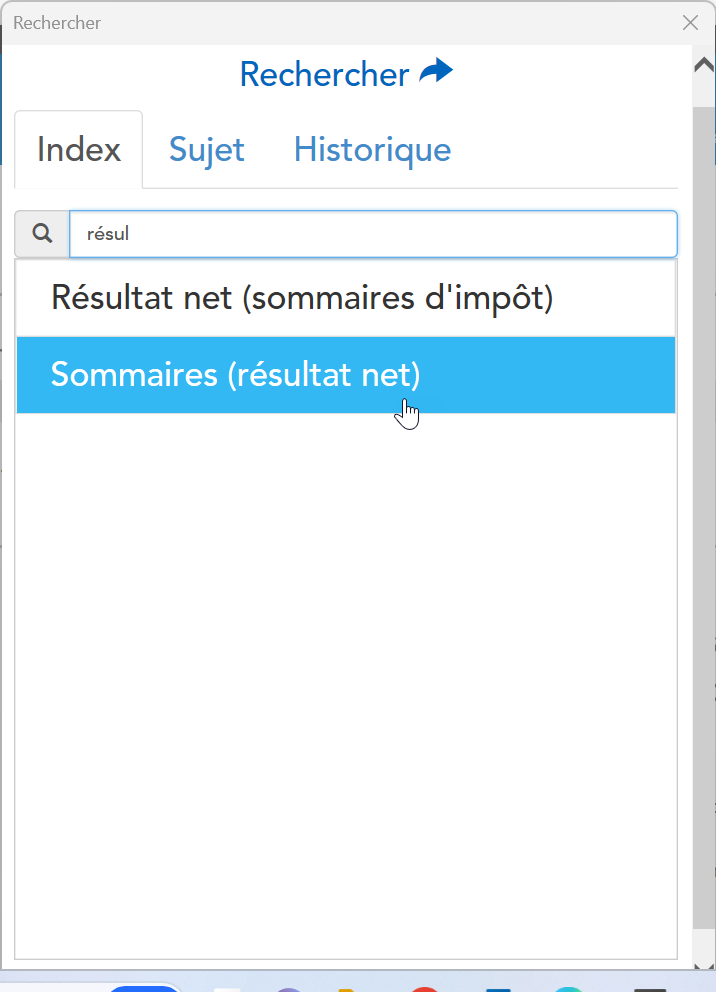
Task: Open the purple round taskbar icon
Action: pyautogui.click(x=289, y=988)
